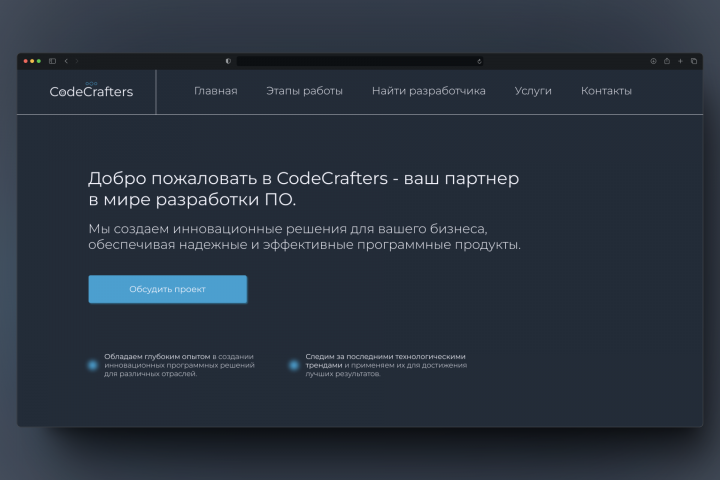This screenshot has height=480, width=720.
Task: Go back with the browser back arrow
Action: point(66,61)
